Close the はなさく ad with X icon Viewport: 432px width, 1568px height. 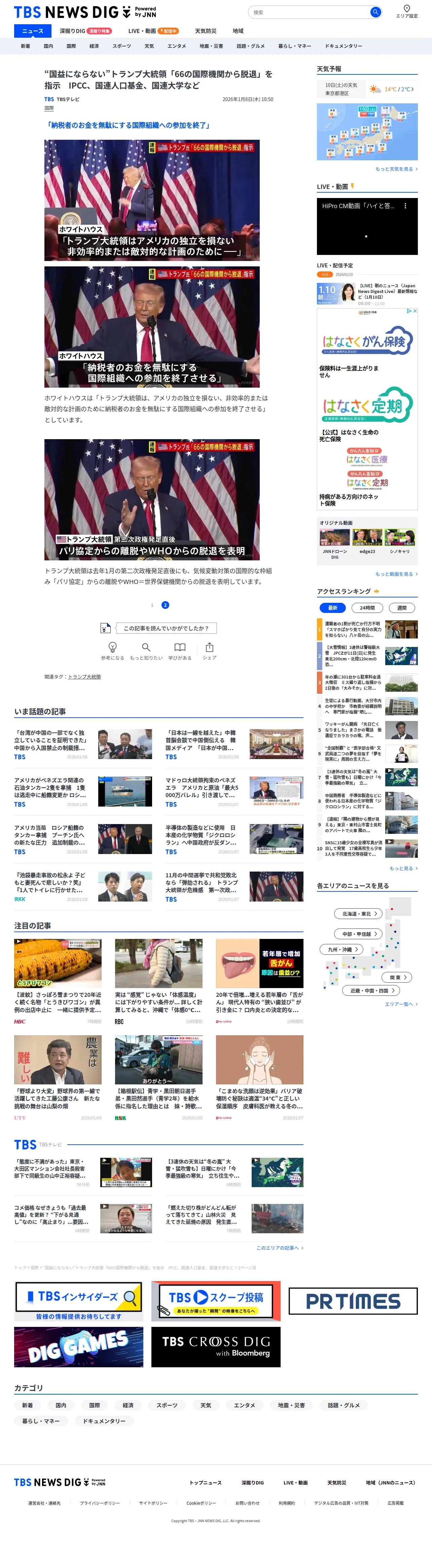click(415, 311)
